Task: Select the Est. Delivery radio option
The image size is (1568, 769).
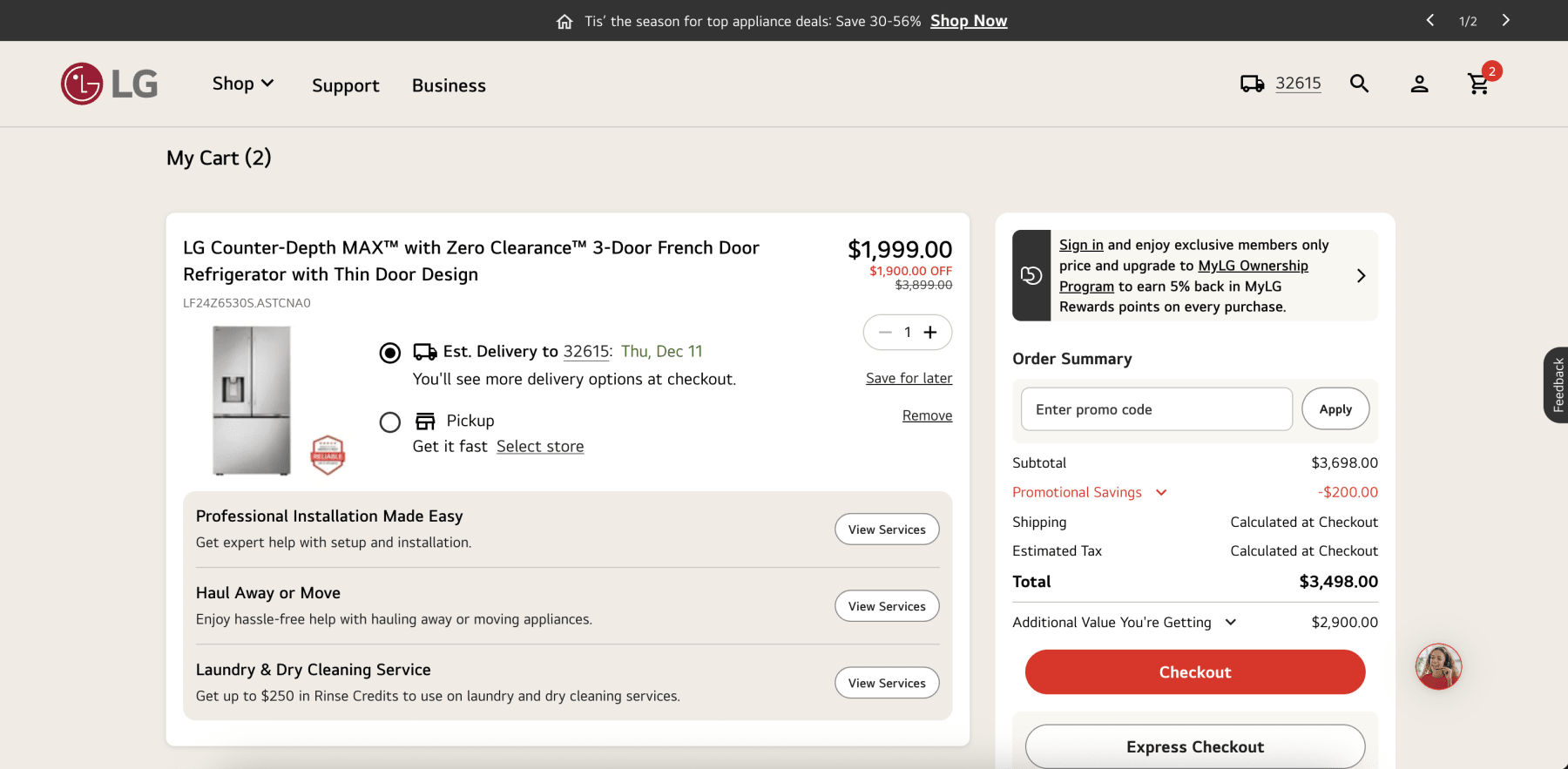Action: click(x=390, y=353)
